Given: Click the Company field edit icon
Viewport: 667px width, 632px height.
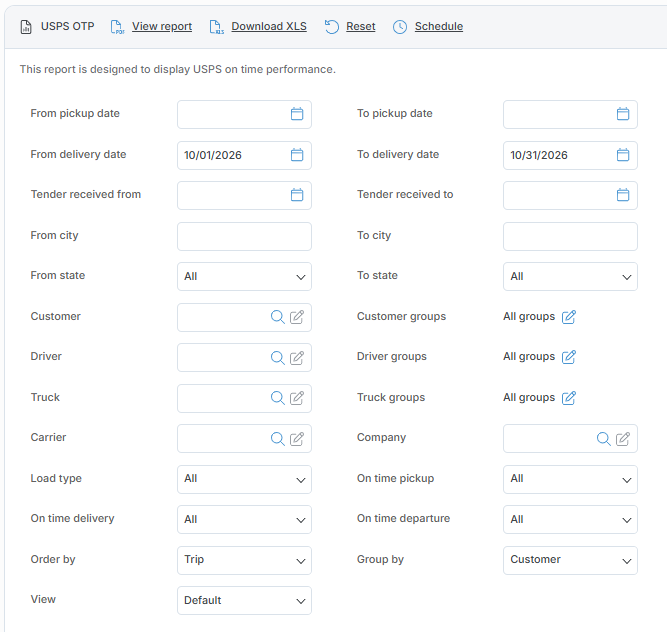Looking at the screenshot, I should tap(623, 438).
